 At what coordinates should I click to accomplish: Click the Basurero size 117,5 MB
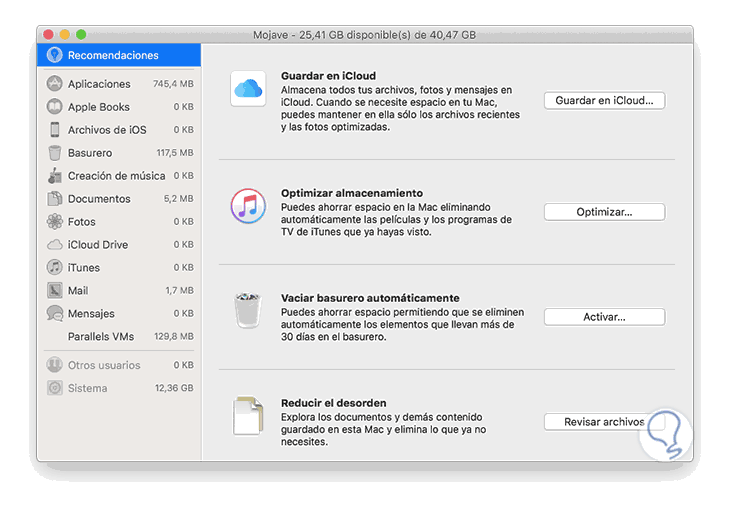pos(175,153)
